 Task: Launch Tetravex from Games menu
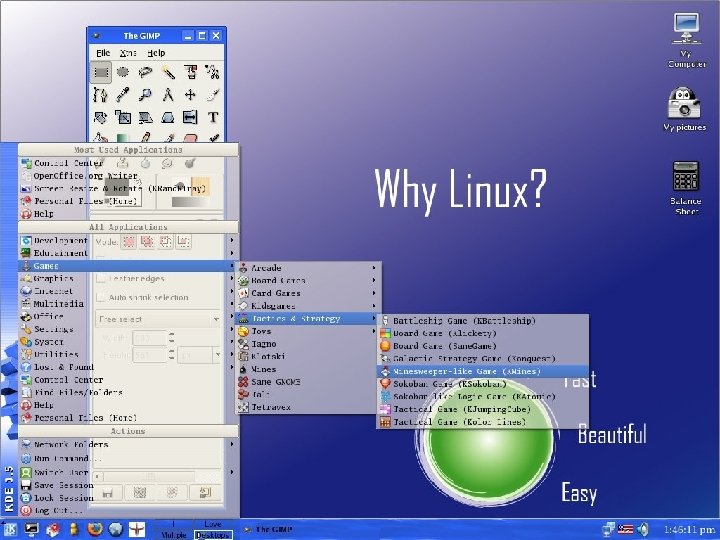coord(308,407)
